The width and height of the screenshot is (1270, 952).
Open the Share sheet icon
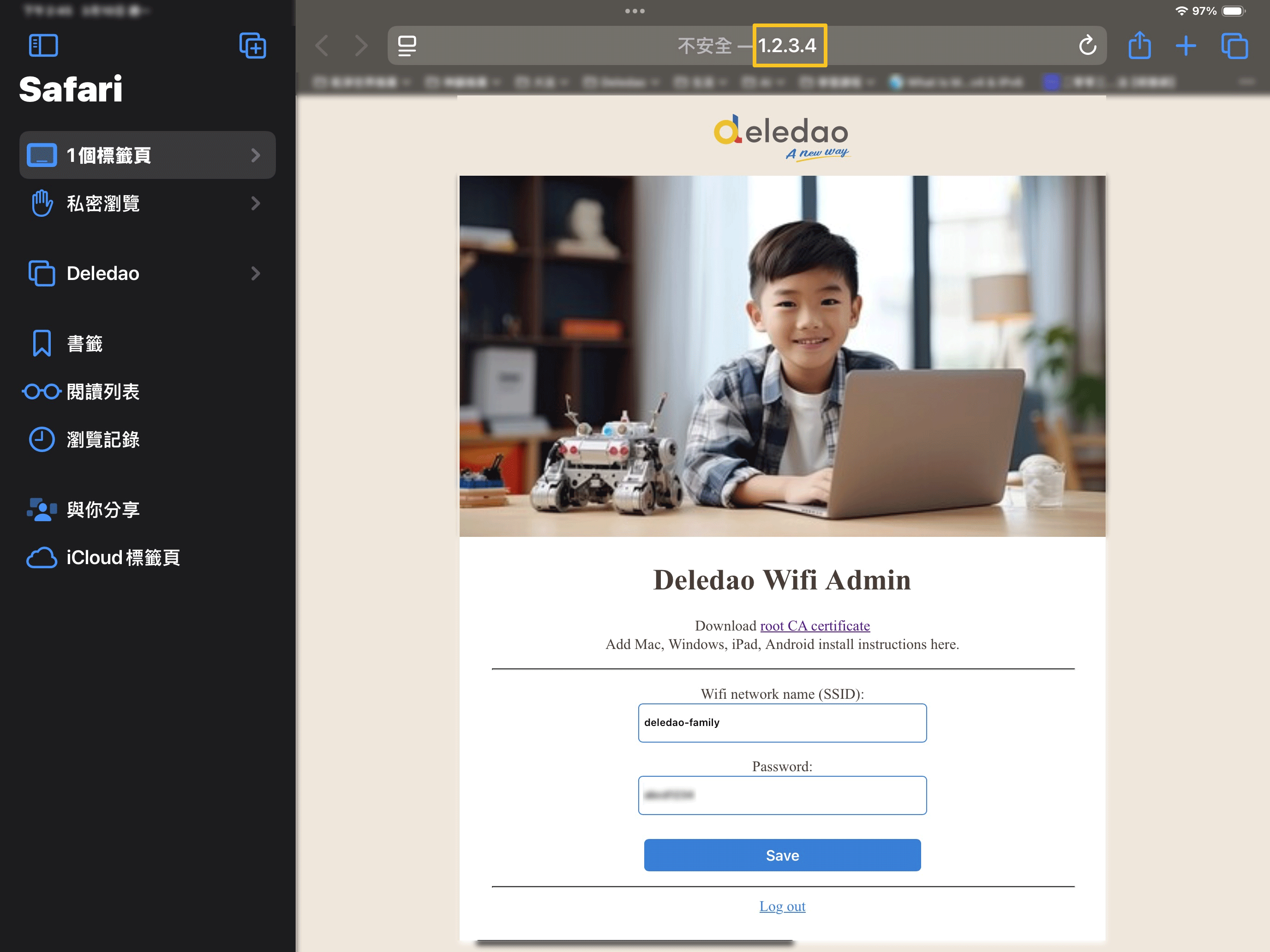click(x=1139, y=45)
